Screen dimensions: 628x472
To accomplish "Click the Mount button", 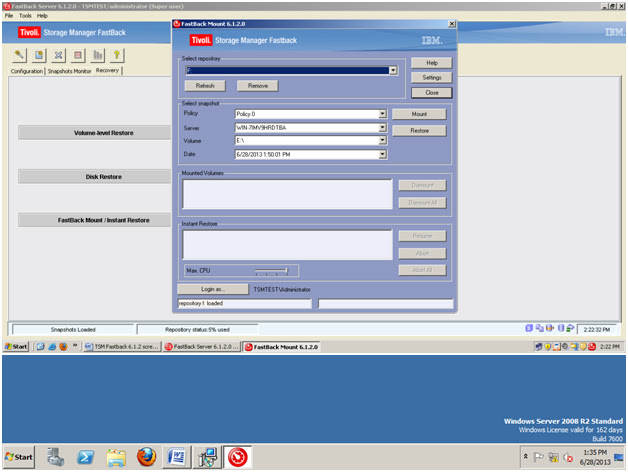I will coord(419,114).
